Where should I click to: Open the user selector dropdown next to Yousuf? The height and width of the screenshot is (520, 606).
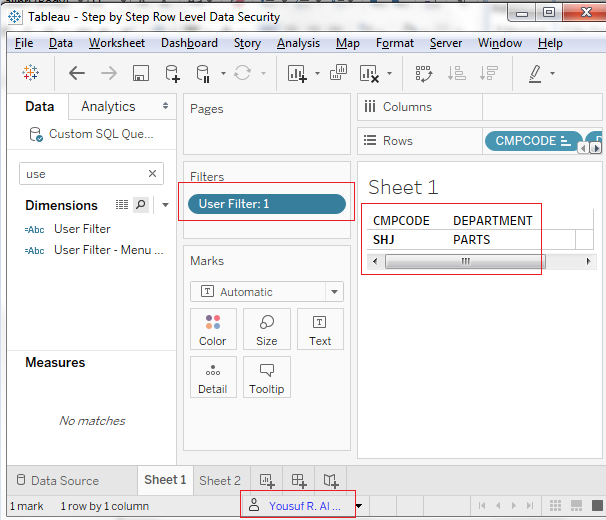click(359, 506)
